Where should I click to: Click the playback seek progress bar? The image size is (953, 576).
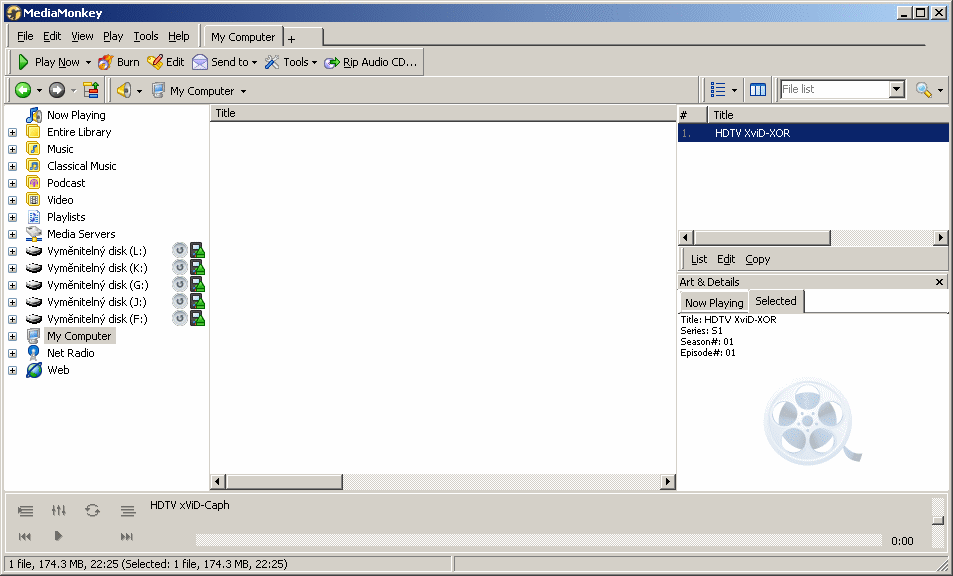(540, 541)
